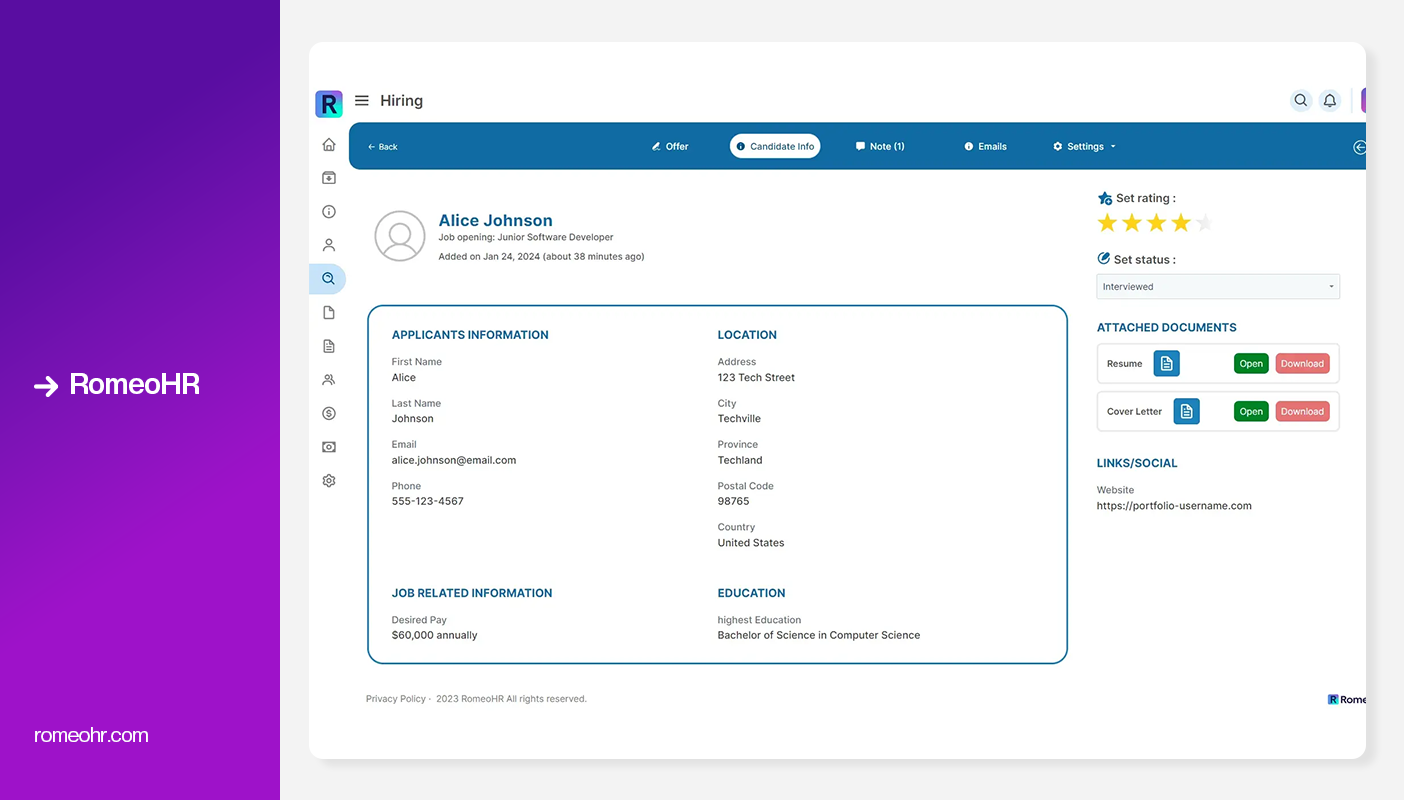Open the Interviewed status dropdown
The width and height of the screenshot is (1404, 800).
click(x=1218, y=287)
